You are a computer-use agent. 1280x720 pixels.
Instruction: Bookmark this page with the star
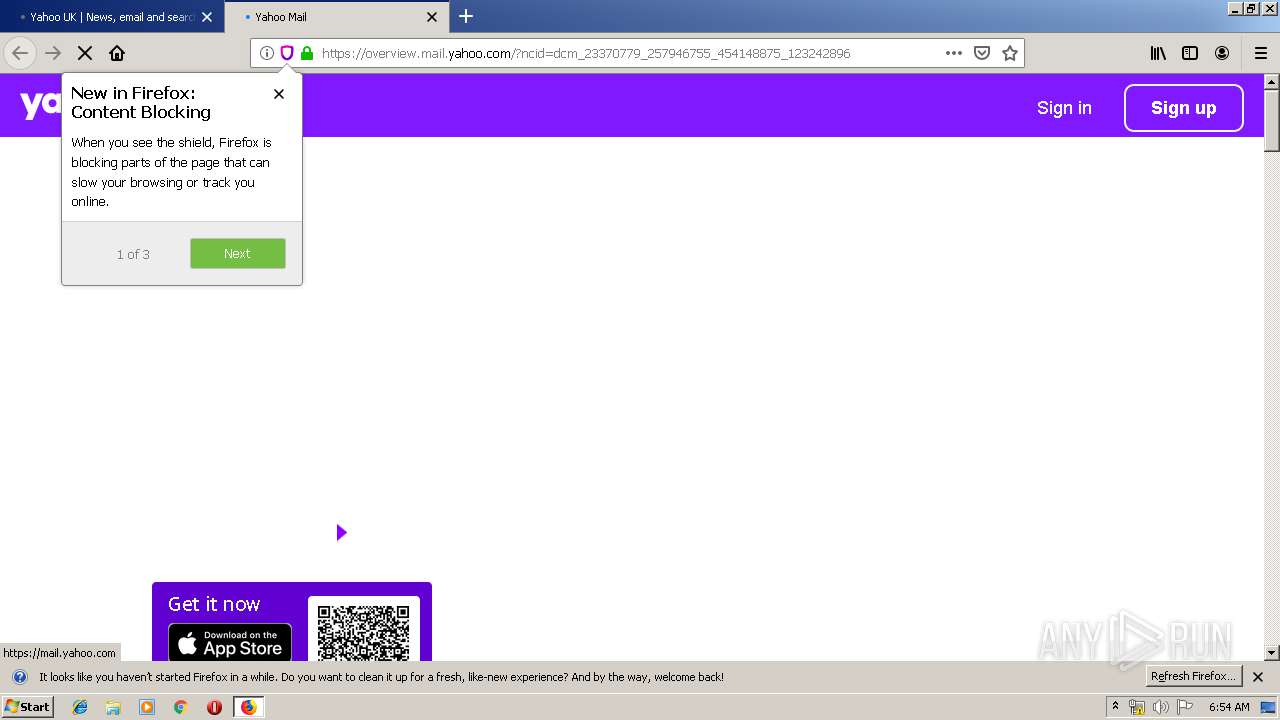pyautogui.click(x=1010, y=53)
